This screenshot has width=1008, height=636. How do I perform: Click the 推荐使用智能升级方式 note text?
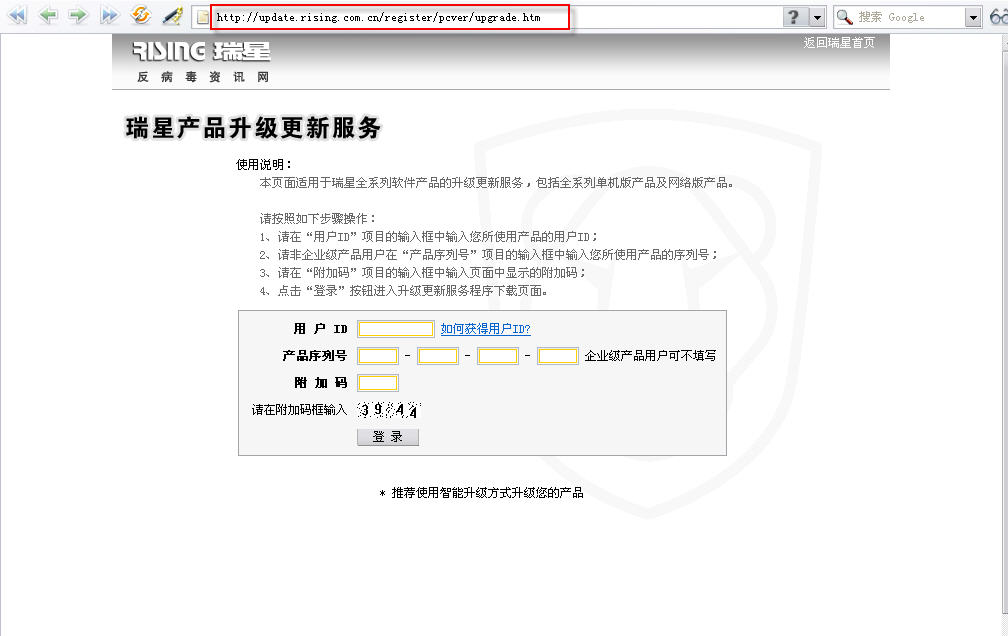point(482,493)
